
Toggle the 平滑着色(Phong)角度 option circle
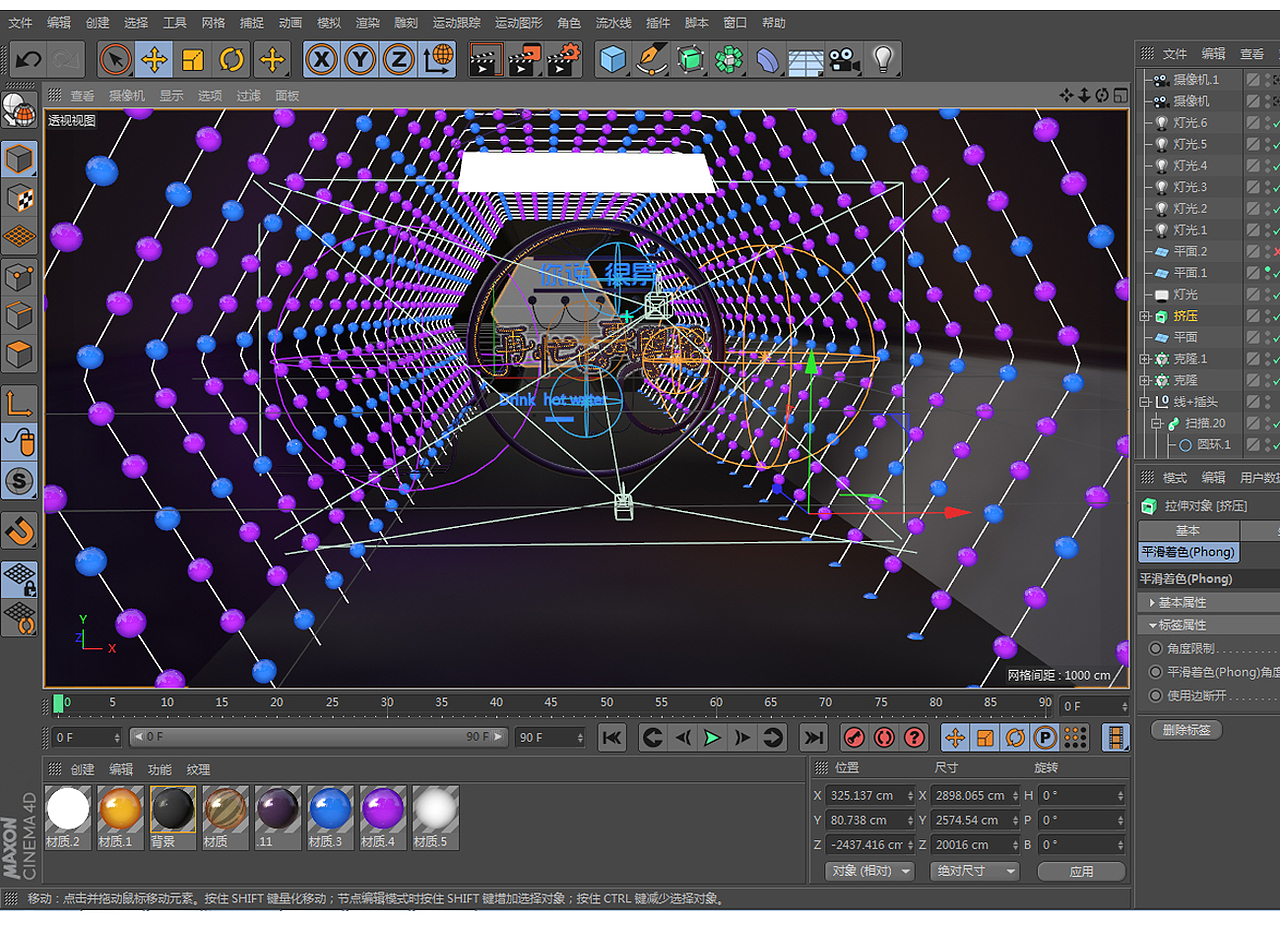1156,672
